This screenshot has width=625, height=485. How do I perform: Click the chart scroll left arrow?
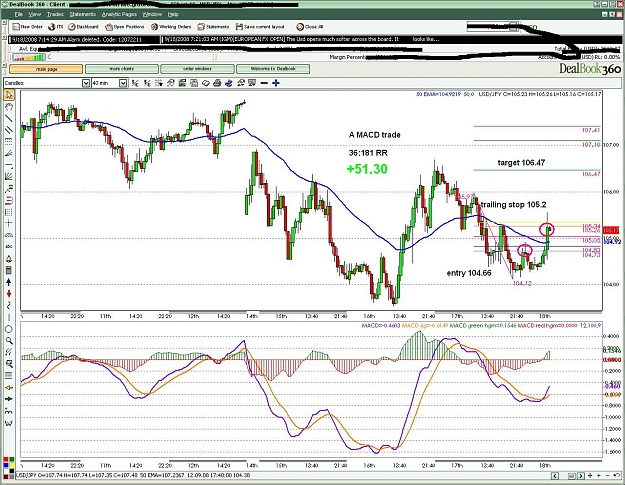pos(555,476)
